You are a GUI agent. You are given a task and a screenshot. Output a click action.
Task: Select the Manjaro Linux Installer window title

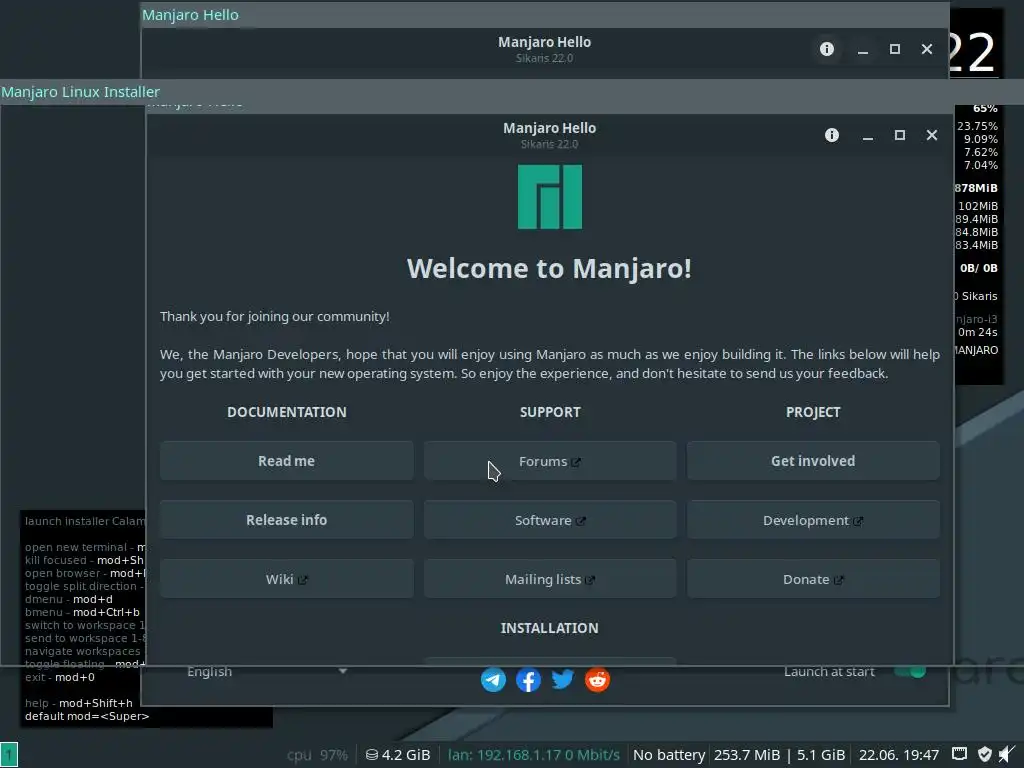tap(80, 92)
